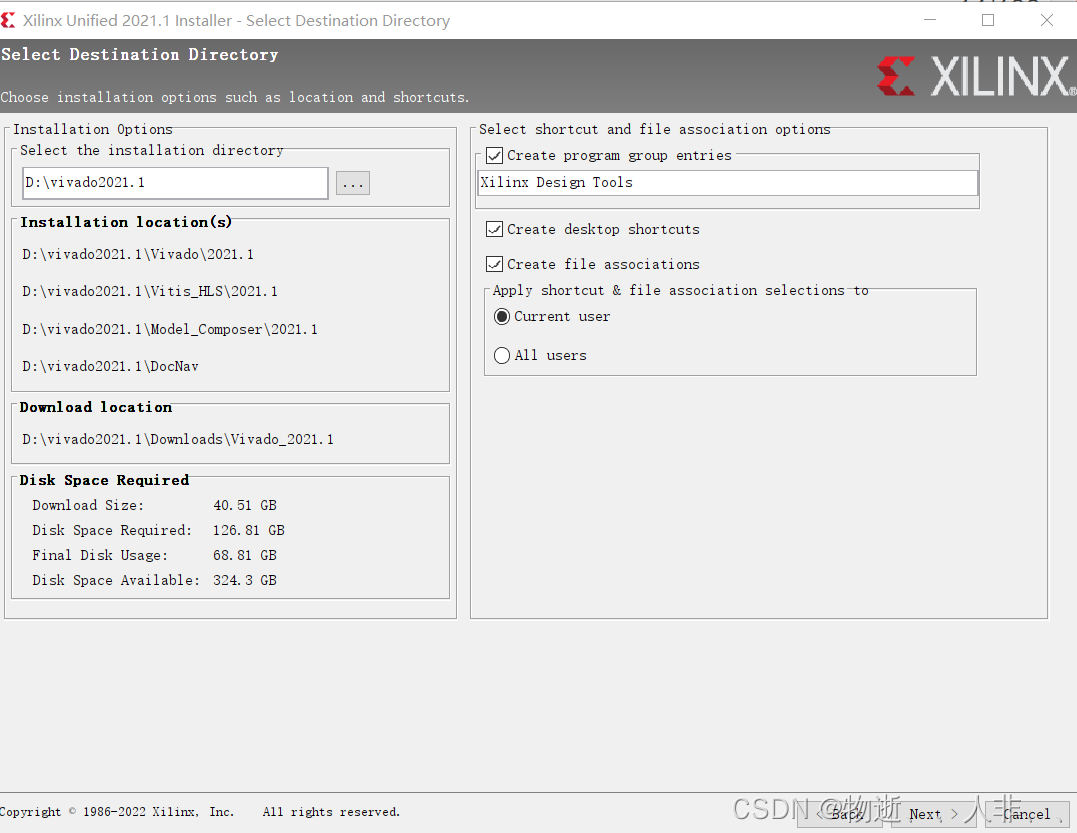Image resolution: width=1077 pixels, height=833 pixels.
Task: Click the DocNav installation path
Action: pos(111,367)
